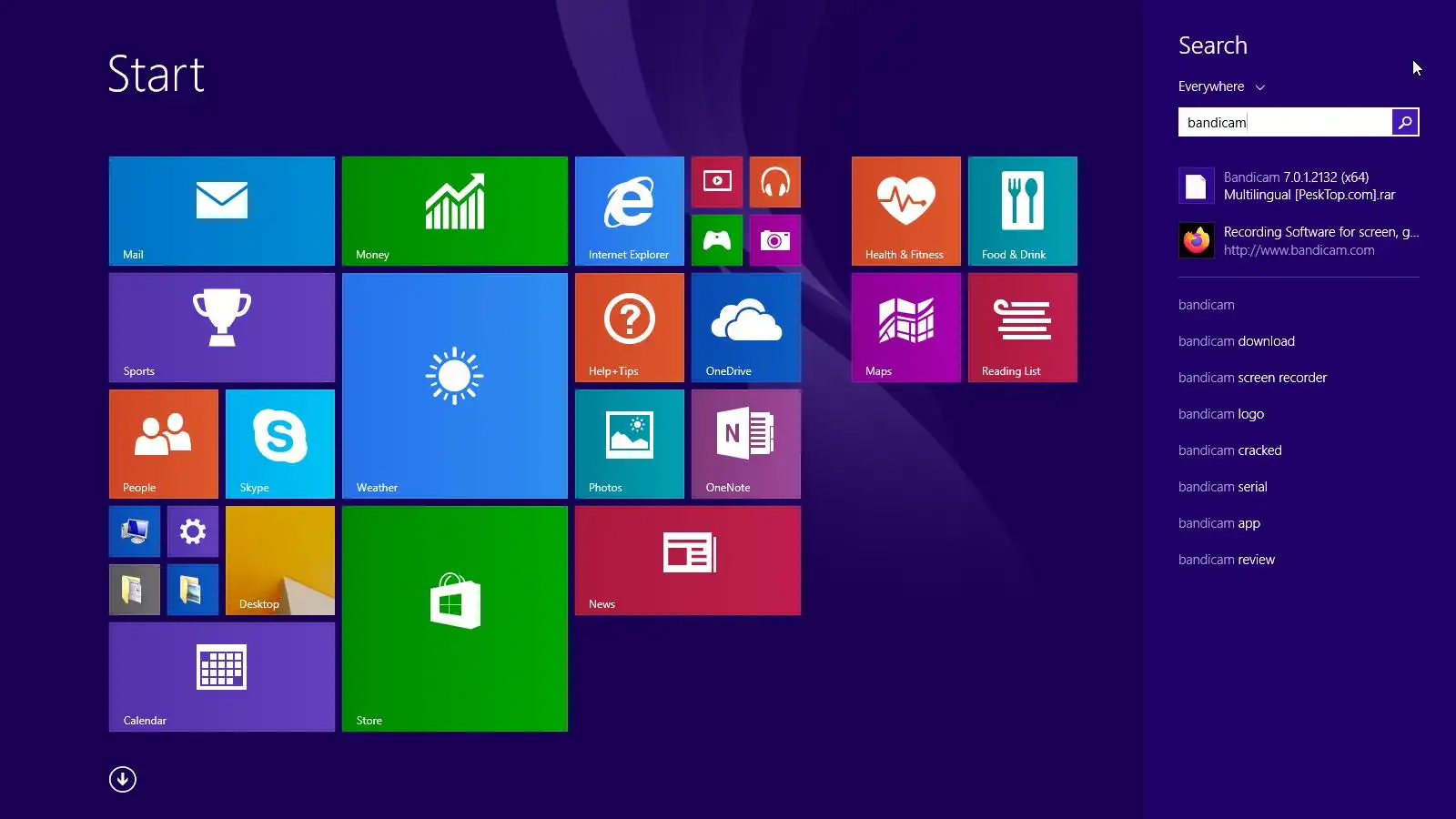Viewport: 1456px width, 819px height.
Task: Open the small Music headphones tile
Action: click(775, 182)
